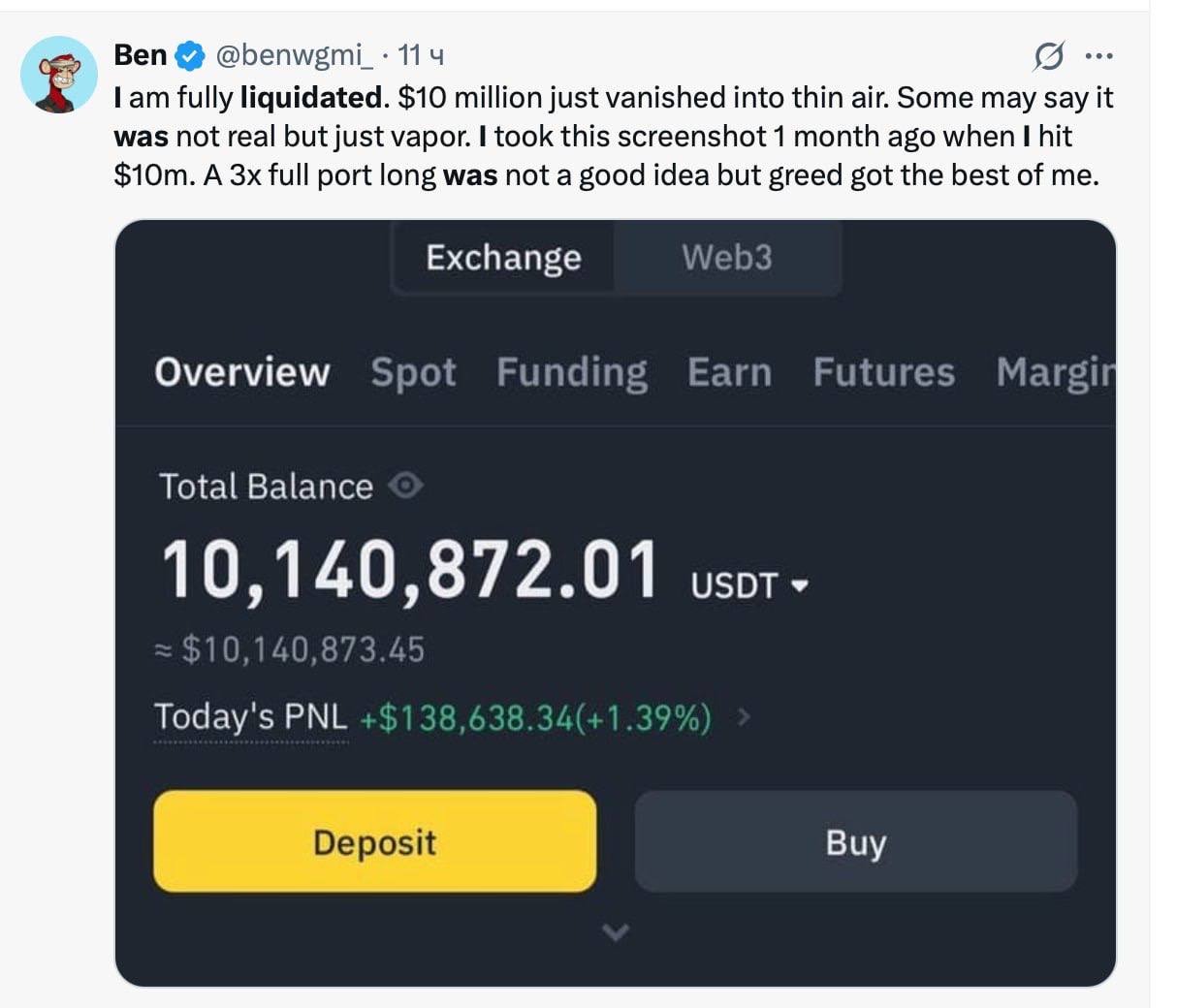
Task: Go to the Futures tab
Action: coord(883,372)
